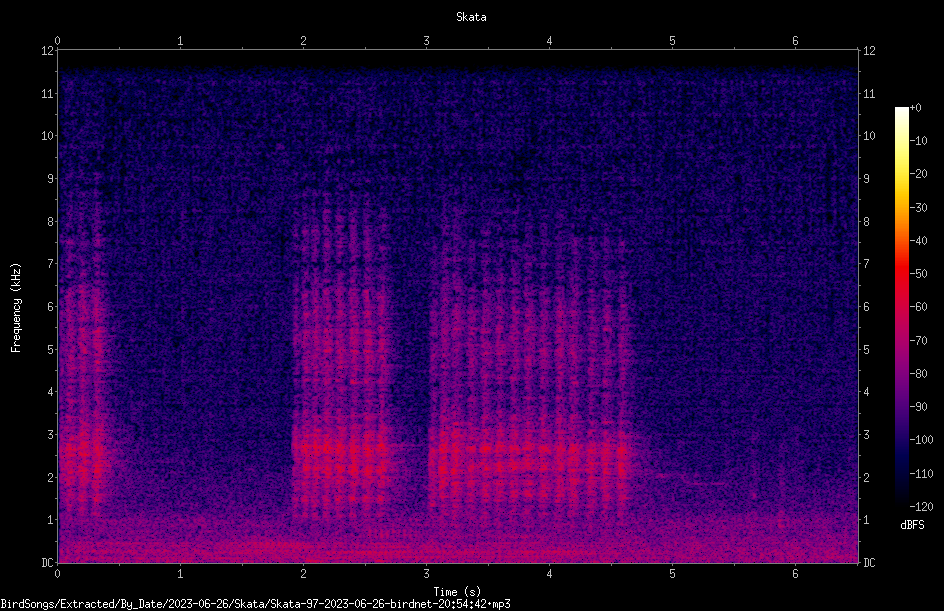Click the "+0" color scale value
This screenshot has height=611, width=944.
(915, 108)
